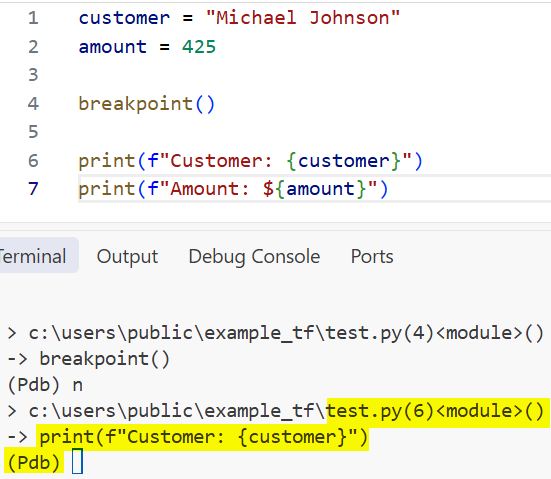Click line number 7 in the gutter
This screenshot has width=551, height=479.
point(33,189)
